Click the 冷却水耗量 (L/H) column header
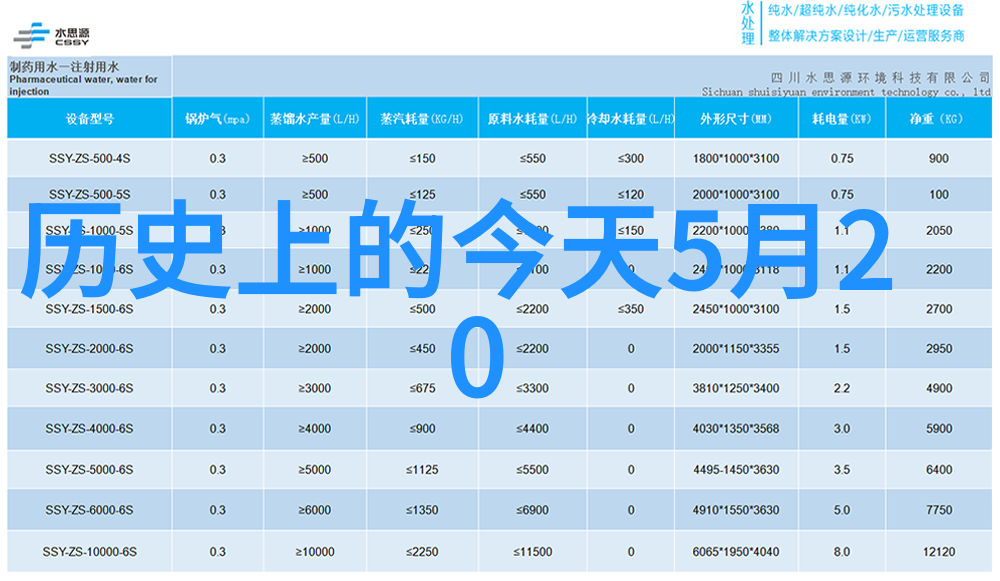This screenshot has width=1000, height=581. [630, 118]
